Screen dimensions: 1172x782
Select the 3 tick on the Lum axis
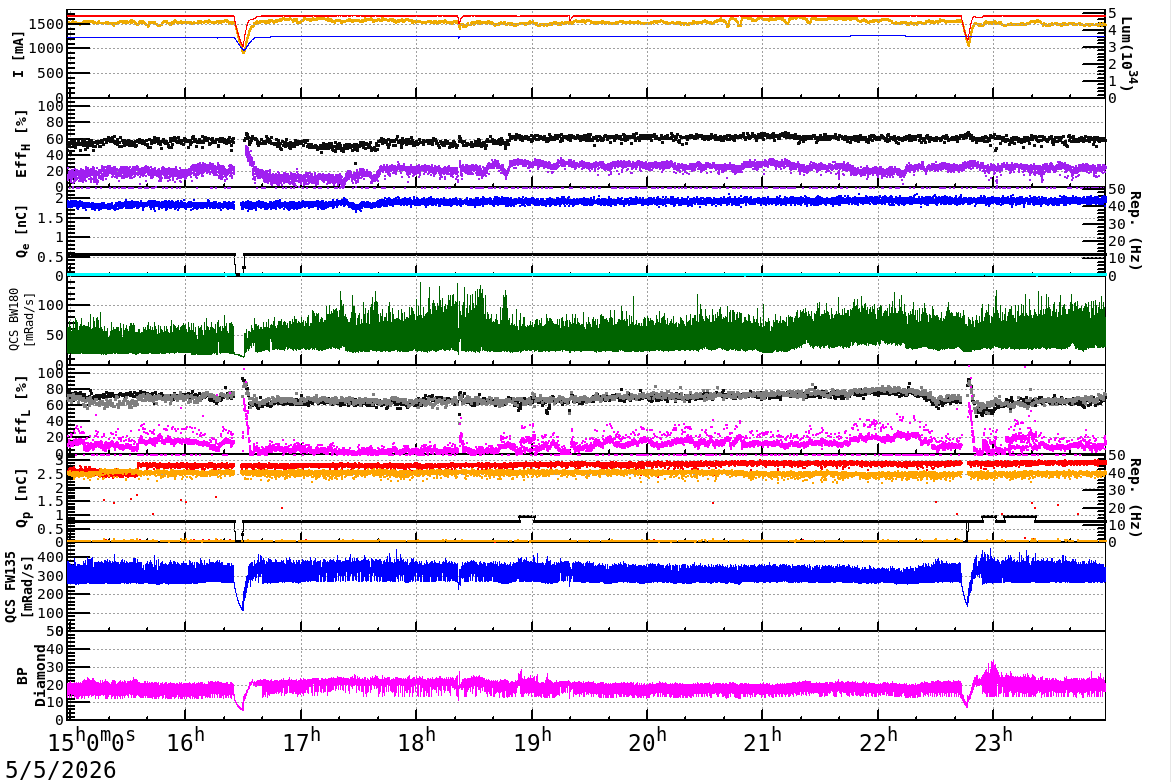1112,47
